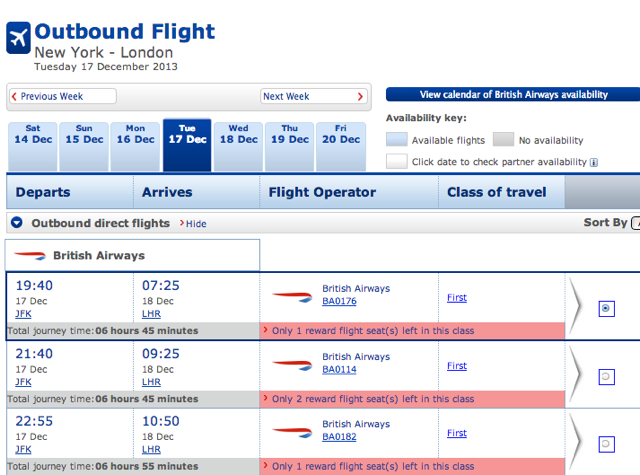Viewport: 640px width, 475px height.
Task: Select the 19:40 BA0176 flight radio button
Action: pyautogui.click(x=606, y=309)
